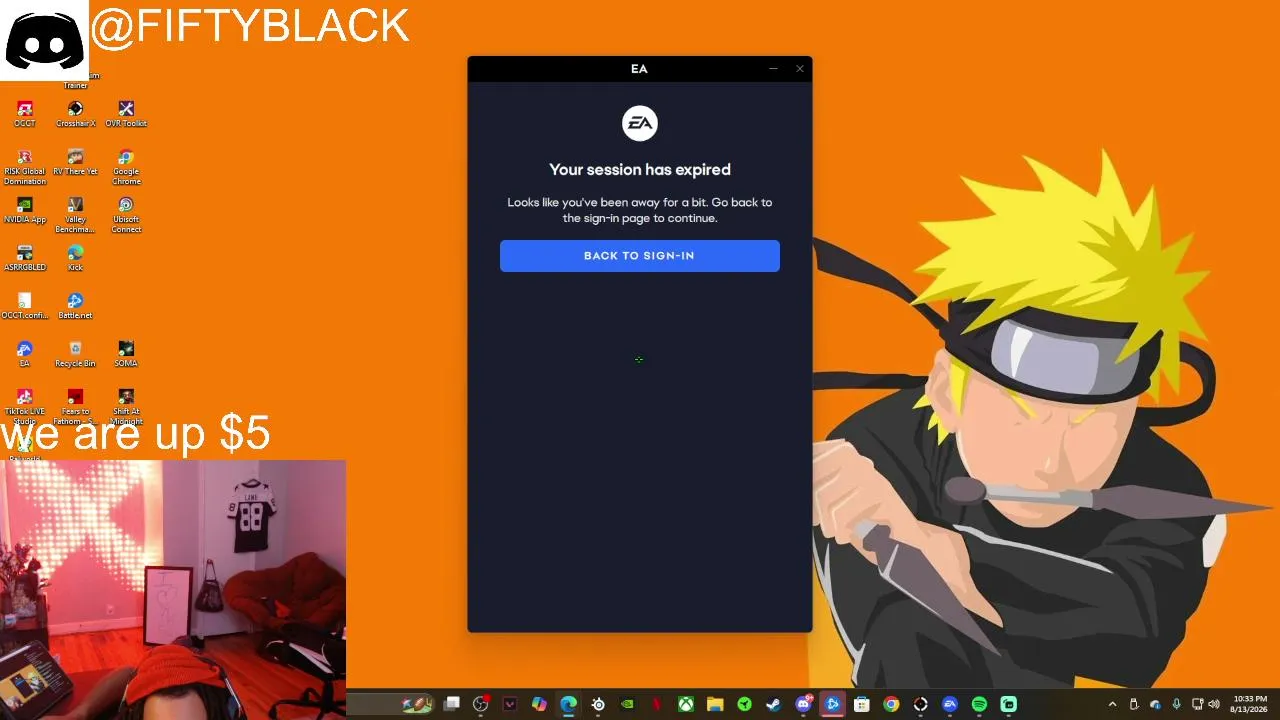Open OneDrive tray icon
Image resolution: width=1280 pixels, height=720 pixels.
pos(1155,704)
